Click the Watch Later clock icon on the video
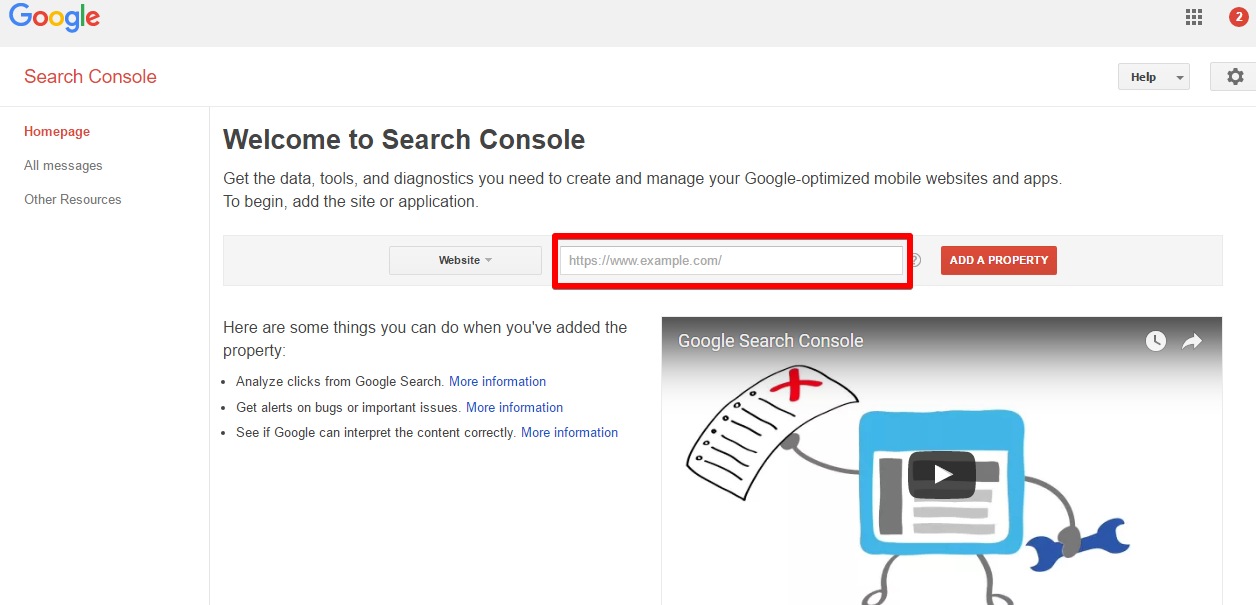The image size is (1256, 605). click(1156, 341)
